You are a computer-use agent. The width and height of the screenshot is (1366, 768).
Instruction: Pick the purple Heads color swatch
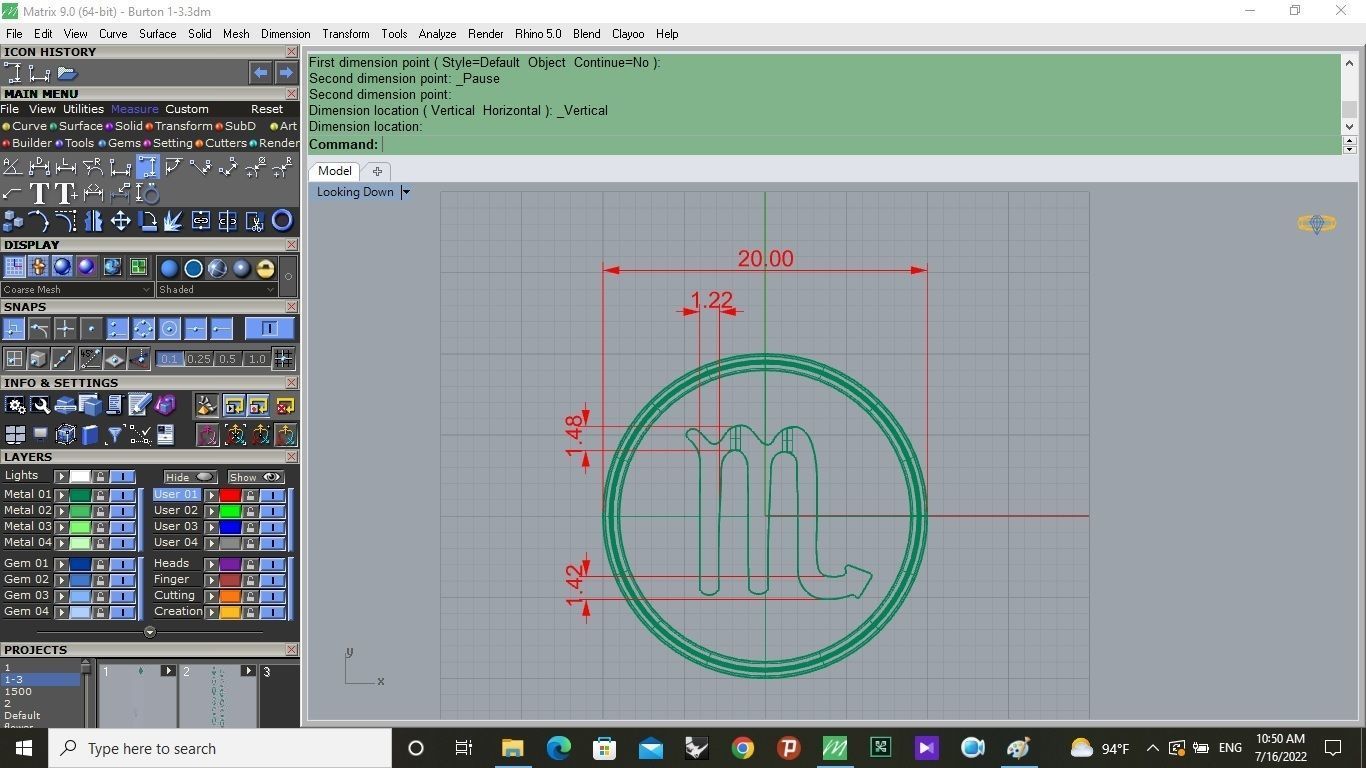(230, 564)
